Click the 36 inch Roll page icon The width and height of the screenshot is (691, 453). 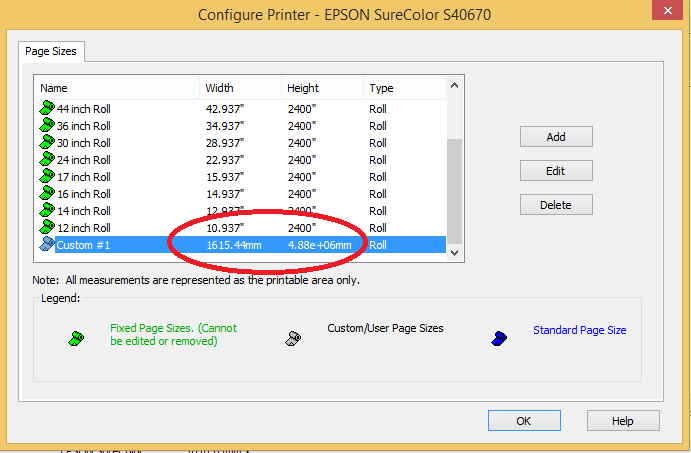point(46,126)
